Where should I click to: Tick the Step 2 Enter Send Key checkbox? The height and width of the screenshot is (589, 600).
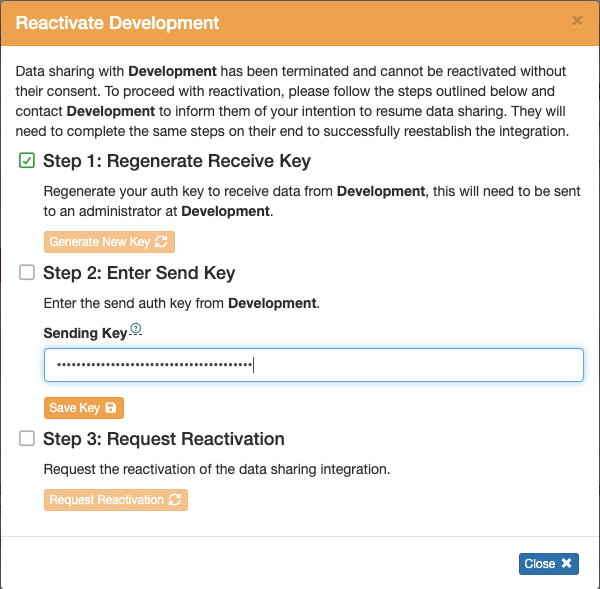(x=27, y=273)
